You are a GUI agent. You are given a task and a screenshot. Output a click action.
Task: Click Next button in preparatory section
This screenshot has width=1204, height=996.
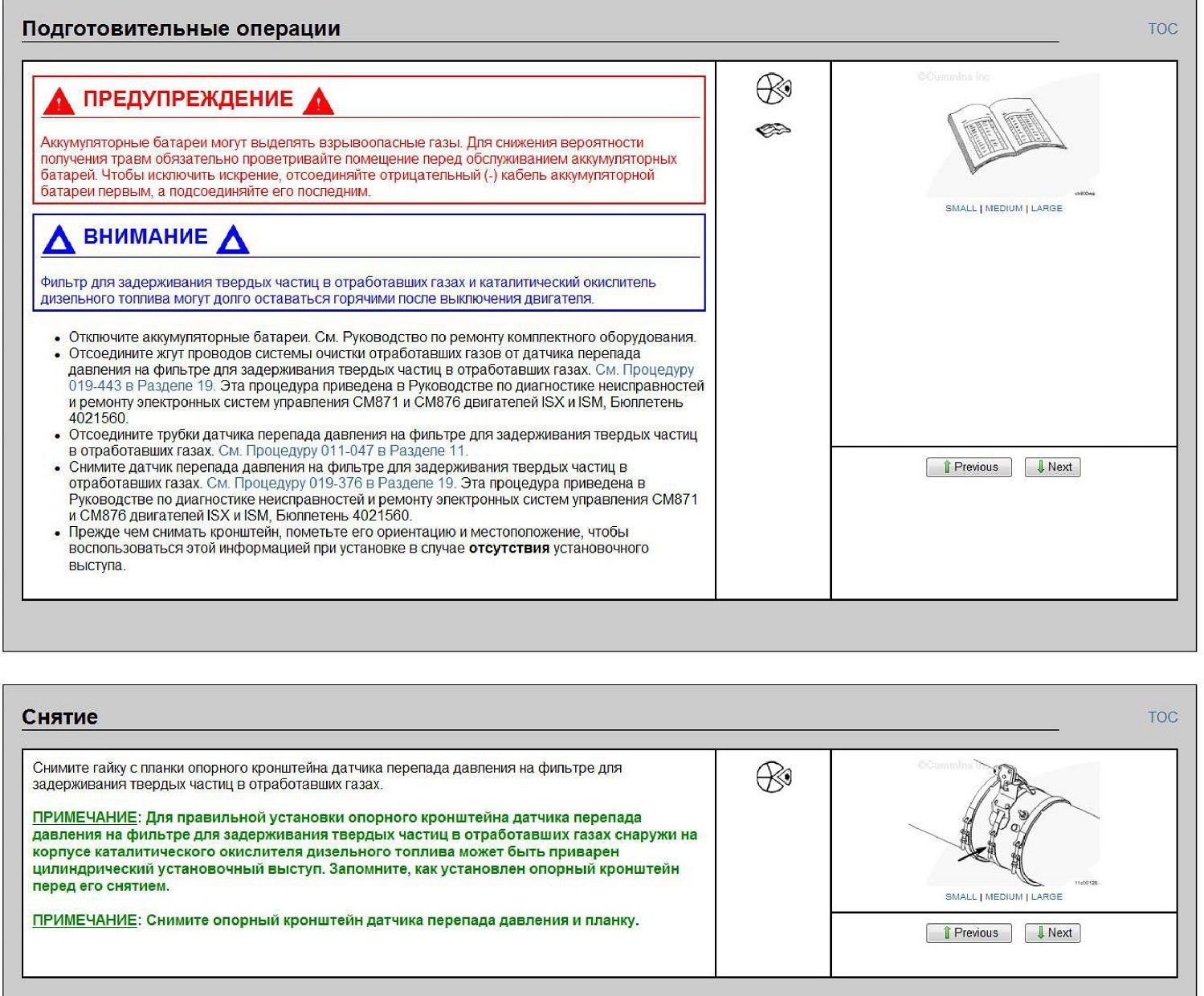click(x=1052, y=467)
